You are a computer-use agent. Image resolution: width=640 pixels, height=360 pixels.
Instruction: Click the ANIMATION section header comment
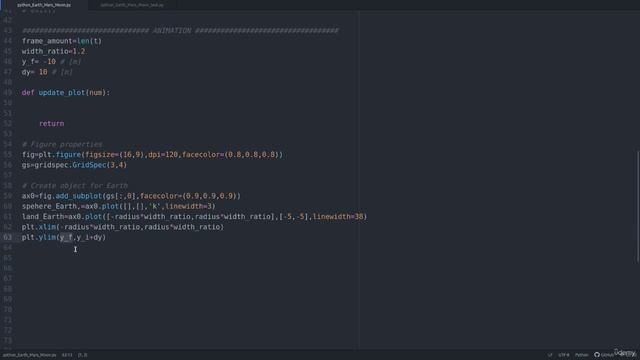pyautogui.click(x=180, y=31)
